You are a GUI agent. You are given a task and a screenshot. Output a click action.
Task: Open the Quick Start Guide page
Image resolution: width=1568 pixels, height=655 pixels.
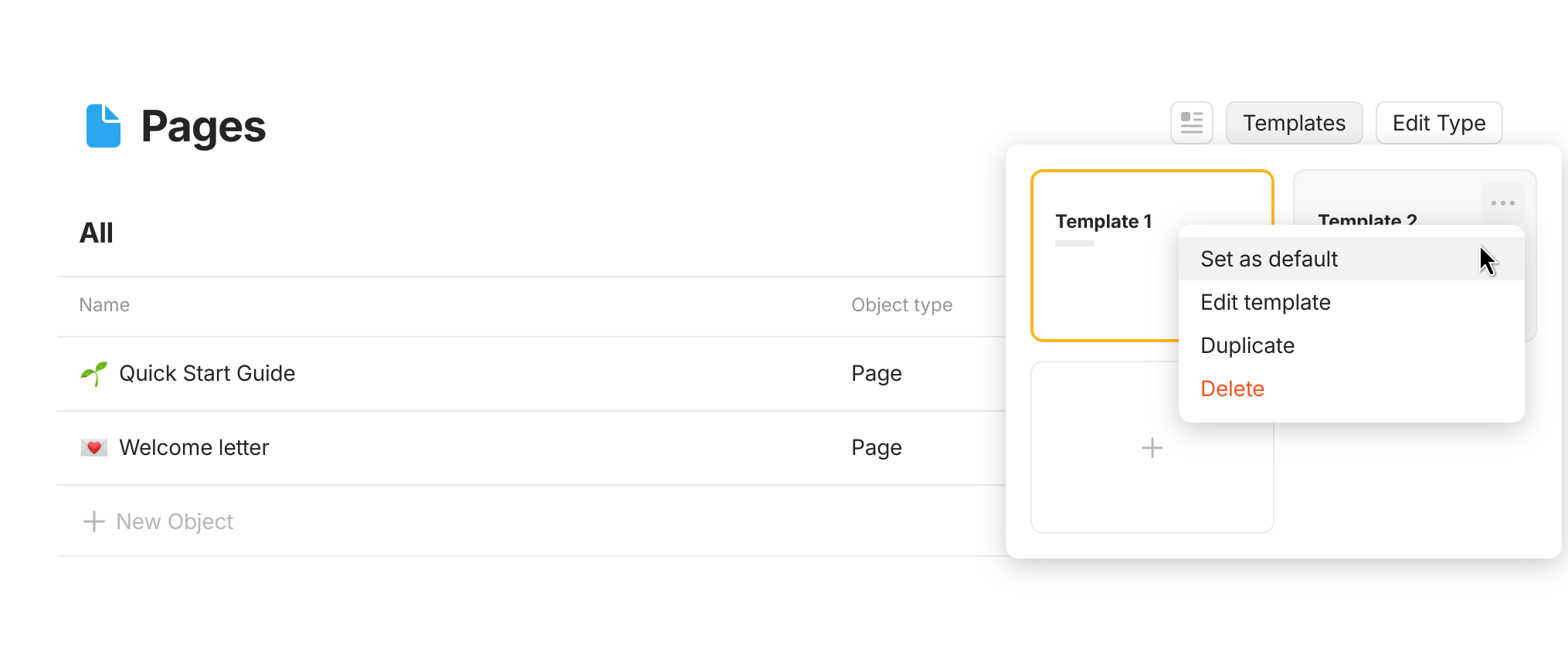pos(207,374)
